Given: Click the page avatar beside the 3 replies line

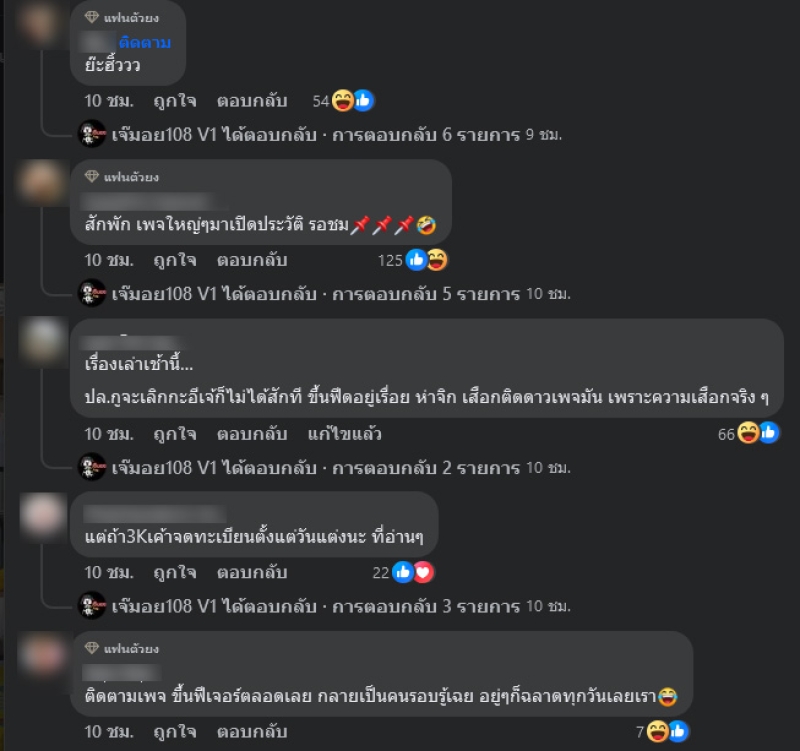Looking at the screenshot, I should (92, 606).
